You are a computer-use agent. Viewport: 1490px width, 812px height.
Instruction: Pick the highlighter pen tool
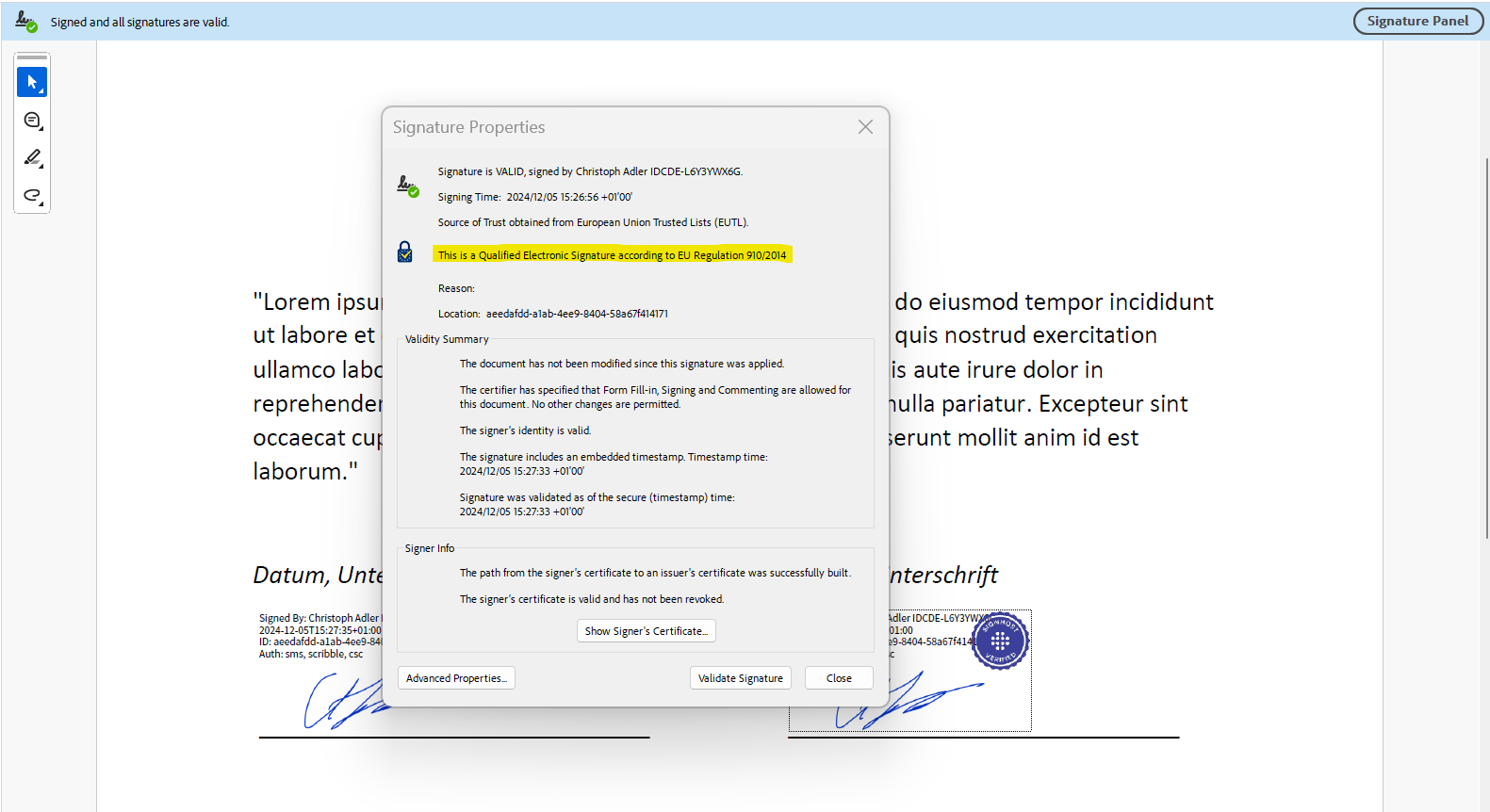pos(32,157)
